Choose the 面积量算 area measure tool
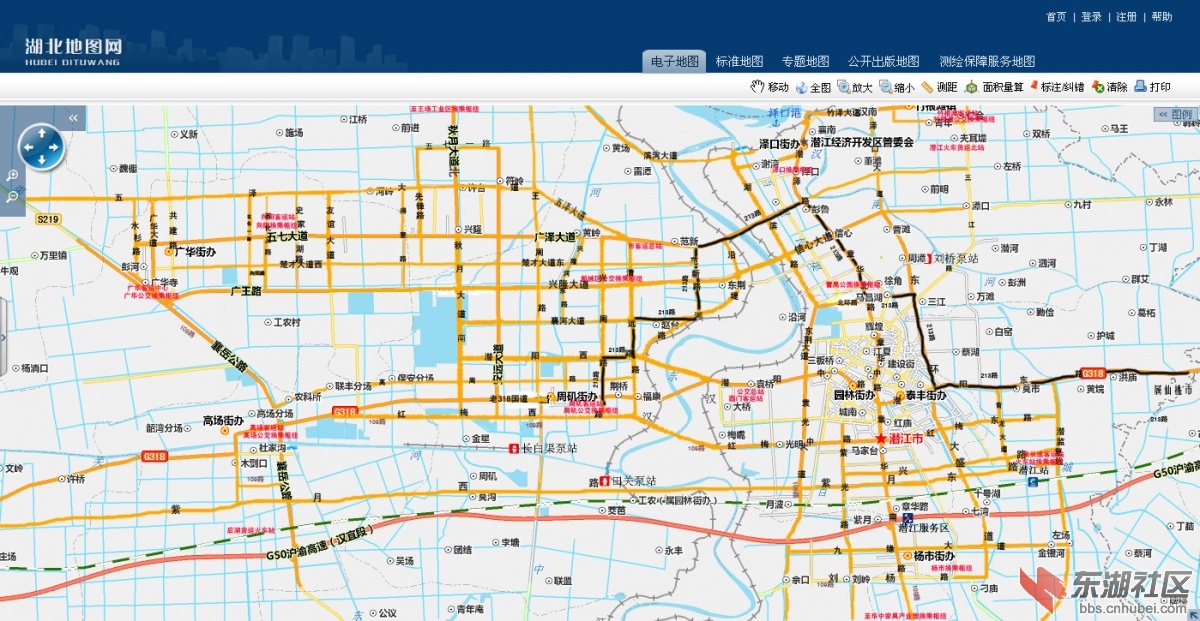This screenshot has height=621, width=1200. (x=994, y=87)
